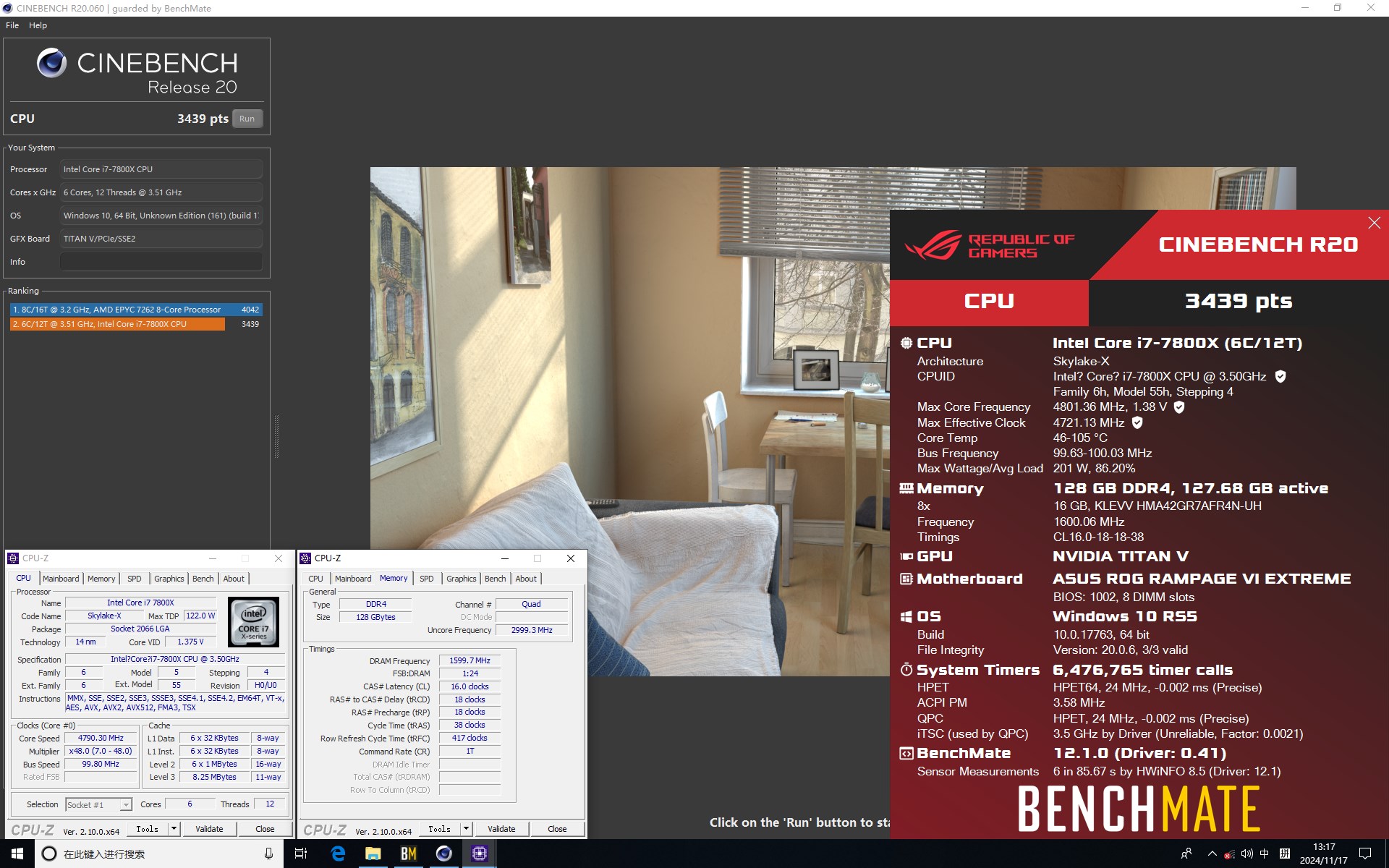Select the Core i7-7800X ranking row
The width and height of the screenshot is (1389, 868).
pos(136,324)
